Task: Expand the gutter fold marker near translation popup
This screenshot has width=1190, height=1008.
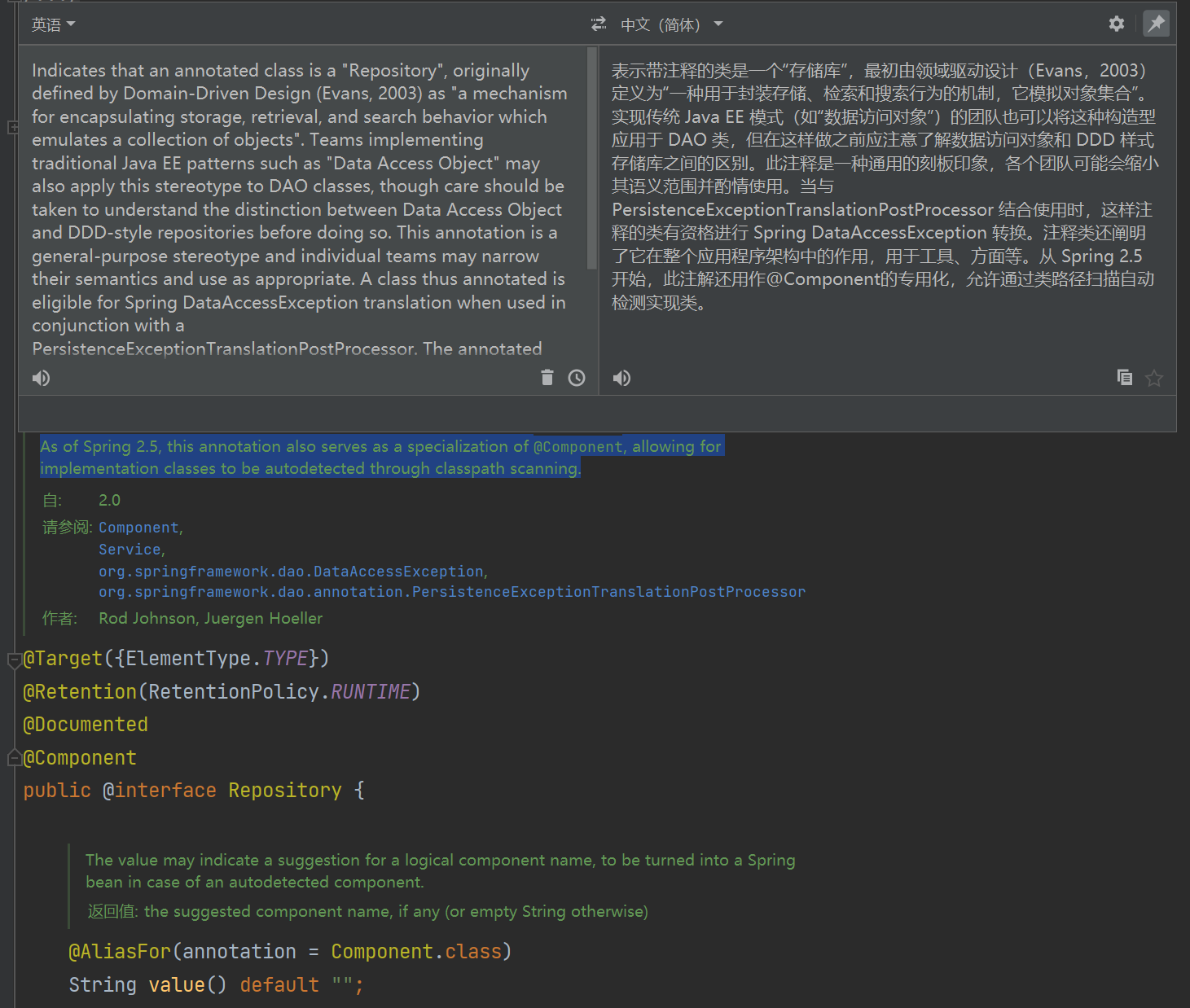Action: point(13,128)
